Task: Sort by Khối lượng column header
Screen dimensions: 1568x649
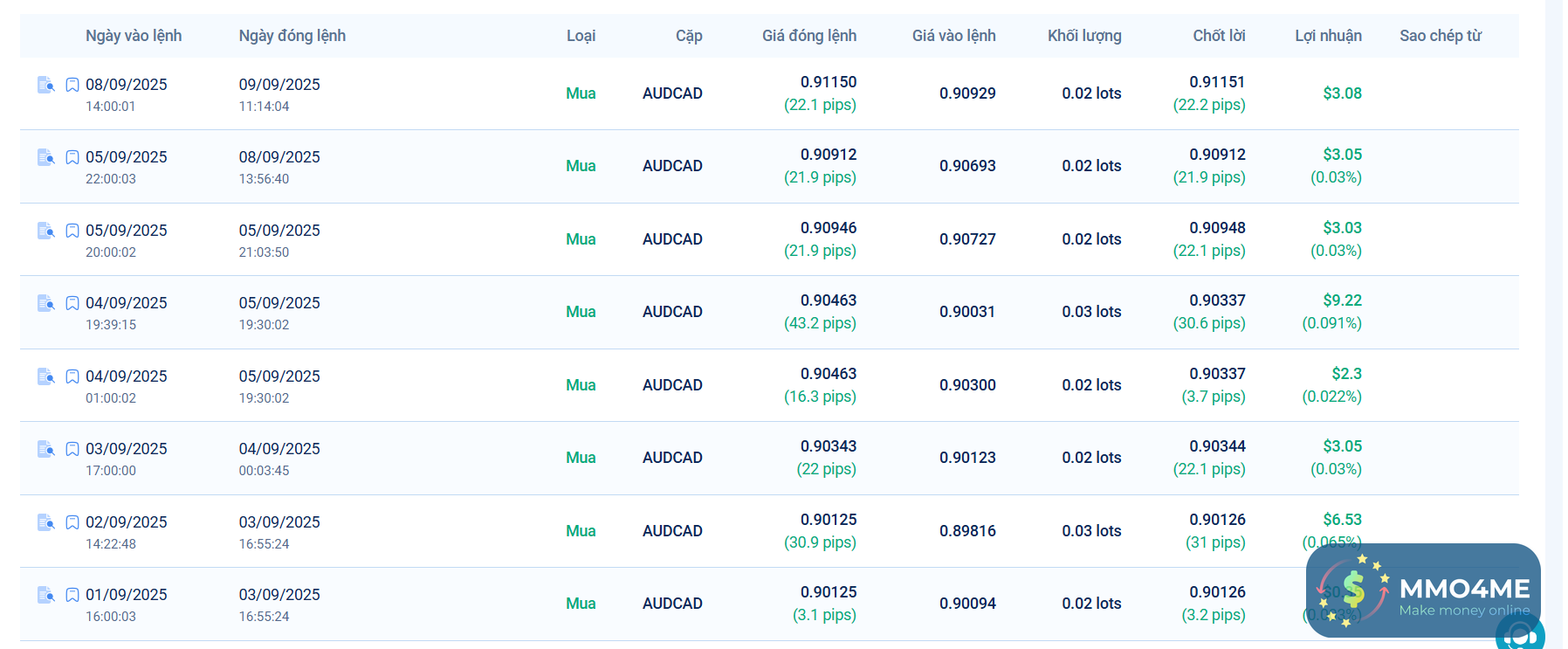Action: (x=1084, y=36)
